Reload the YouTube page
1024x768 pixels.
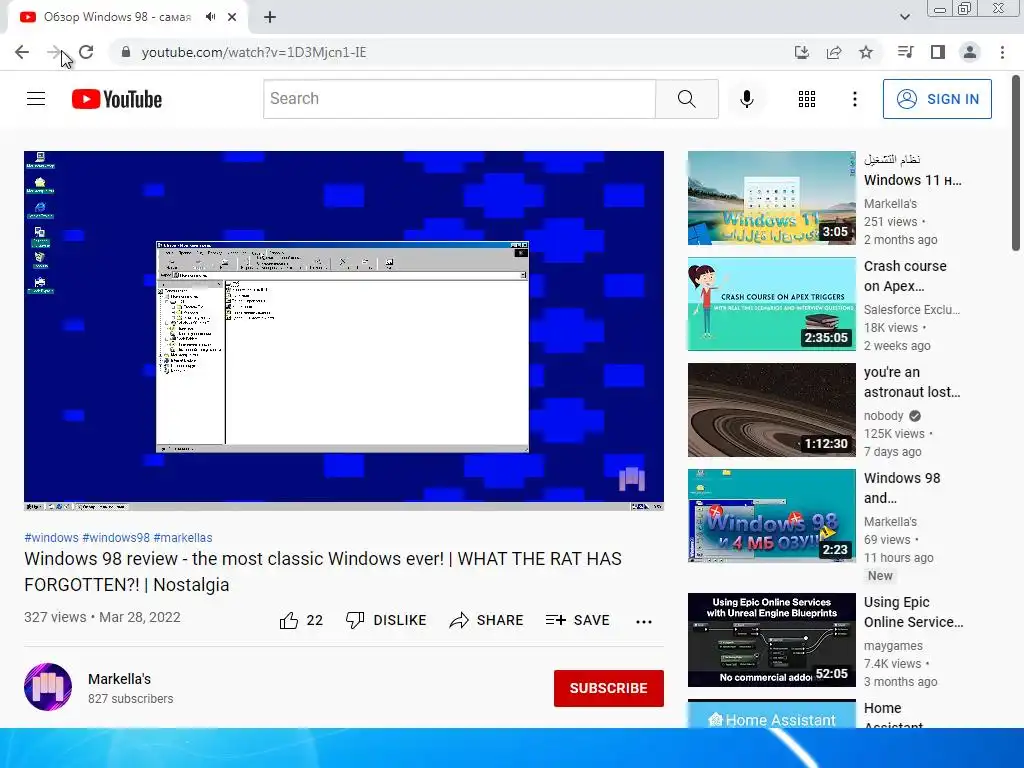click(86, 52)
